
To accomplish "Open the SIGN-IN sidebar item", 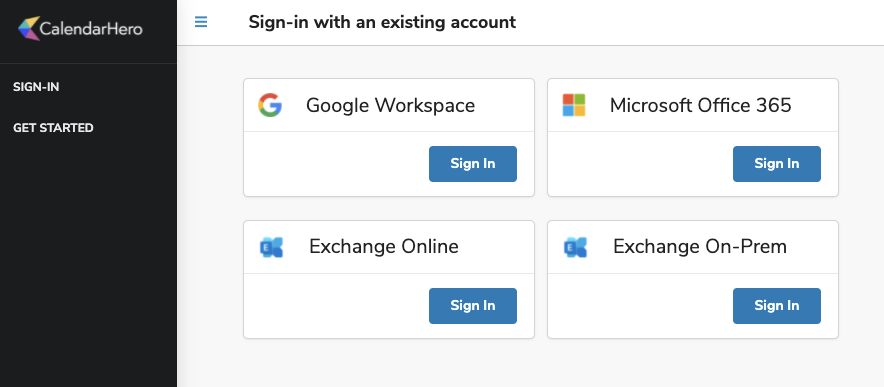I will tap(36, 87).
